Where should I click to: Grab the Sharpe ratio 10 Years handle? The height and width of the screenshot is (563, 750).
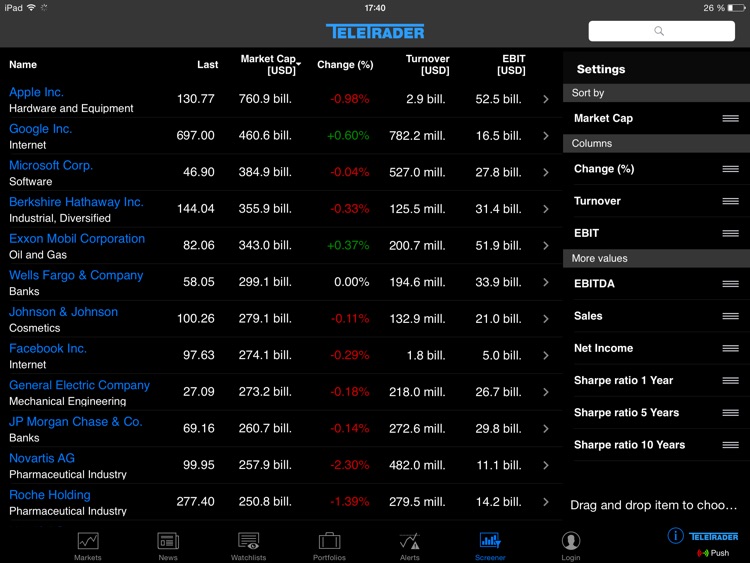[x=730, y=445]
